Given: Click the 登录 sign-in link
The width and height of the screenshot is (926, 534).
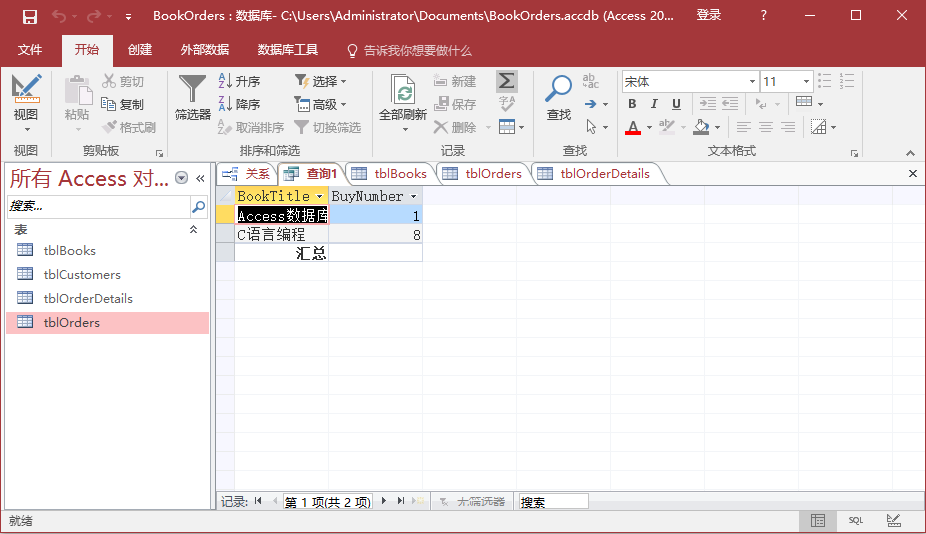Looking at the screenshot, I should [709, 16].
